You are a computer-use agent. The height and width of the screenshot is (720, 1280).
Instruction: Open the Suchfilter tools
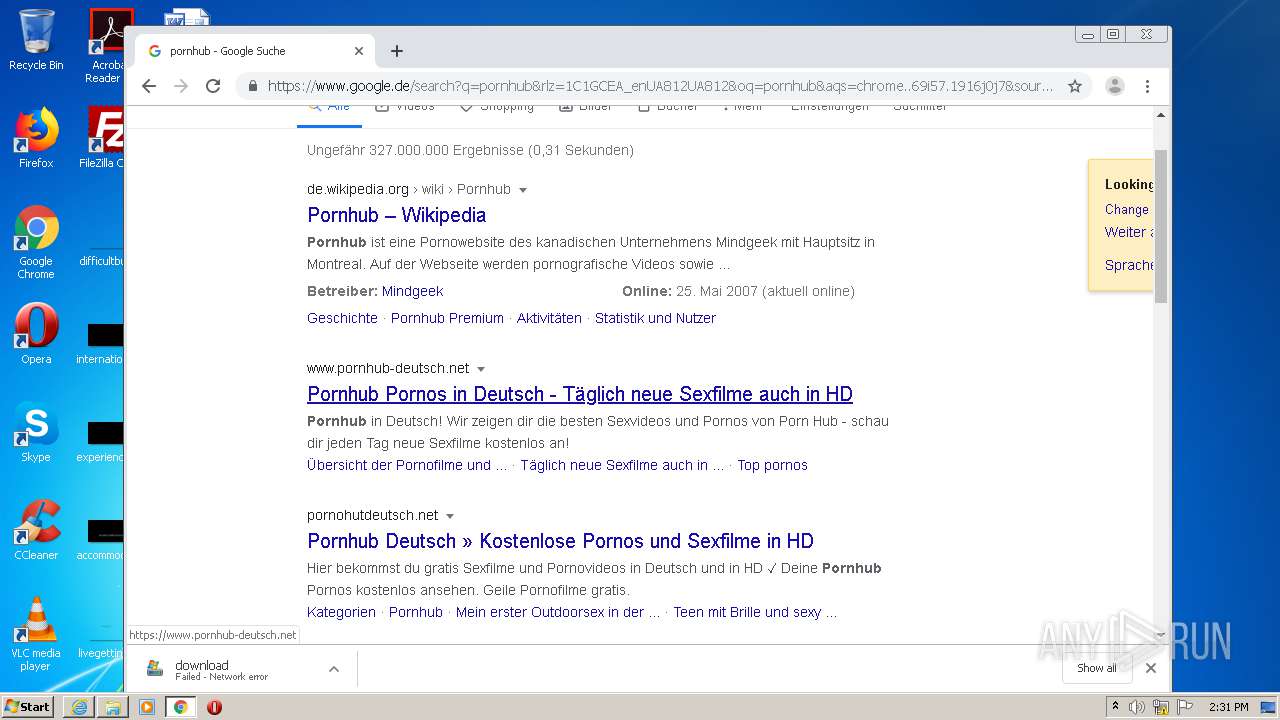(920, 107)
